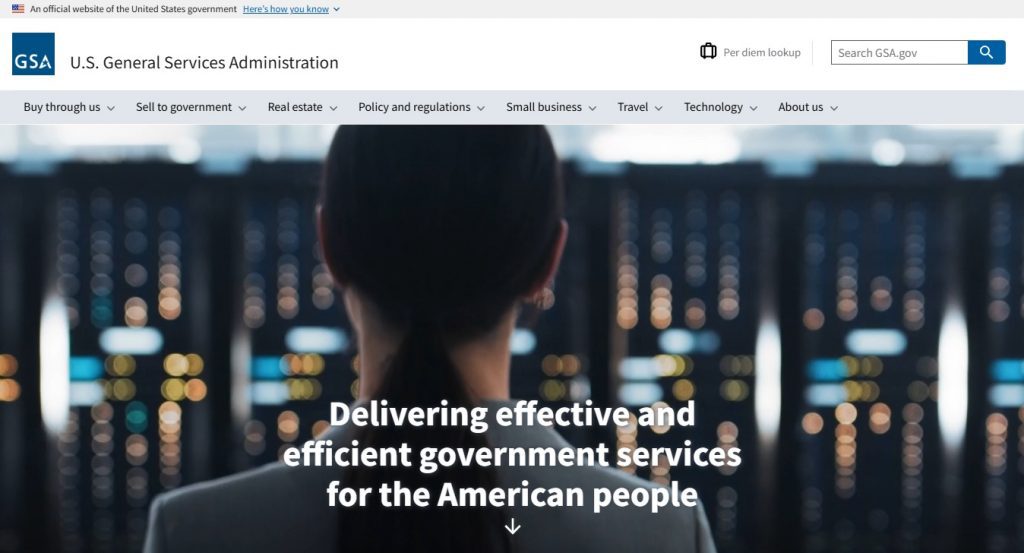Click the "Here's how you know" link
Image resolution: width=1024 pixels, height=553 pixels.
point(286,9)
